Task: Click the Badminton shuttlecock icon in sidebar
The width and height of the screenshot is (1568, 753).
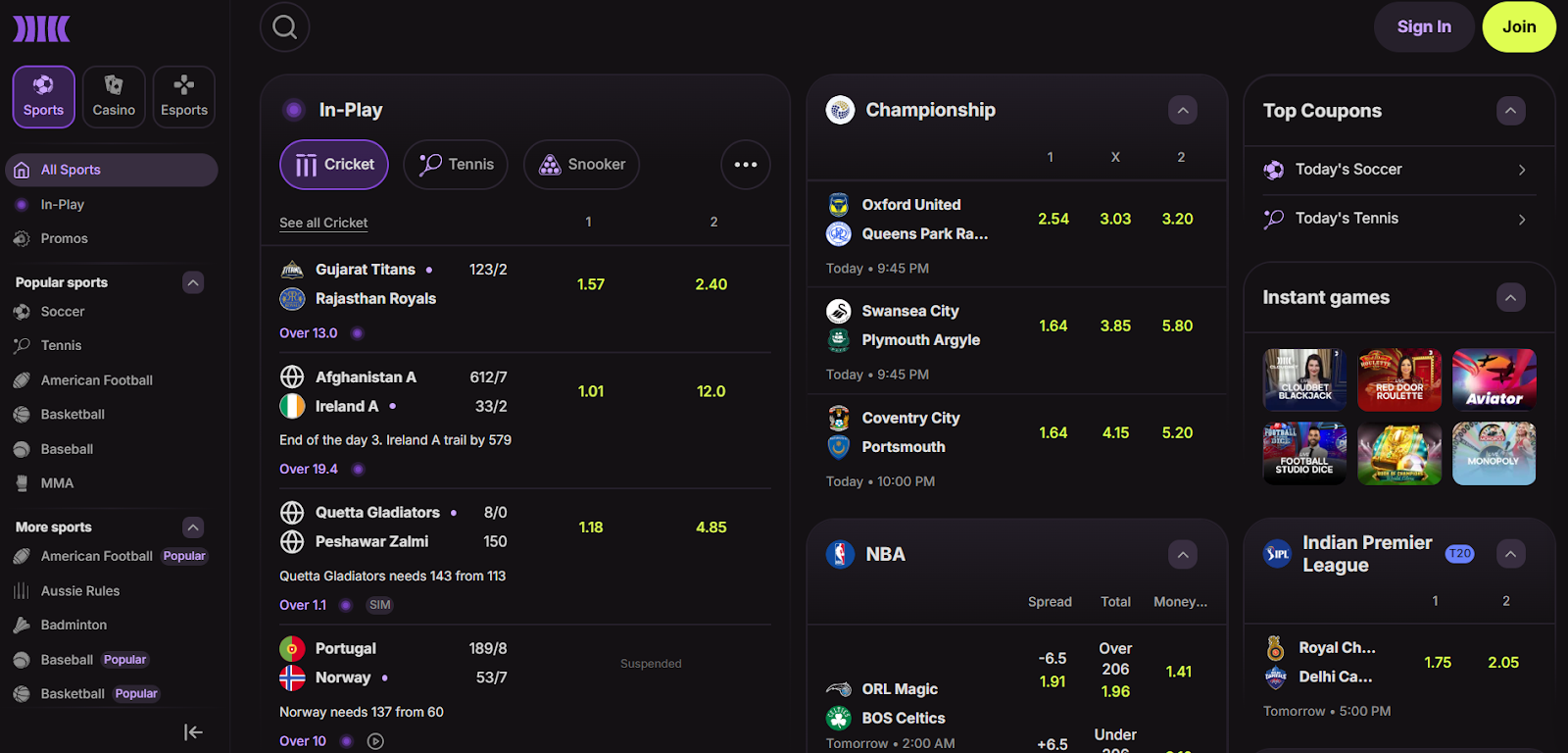Action: (22, 626)
